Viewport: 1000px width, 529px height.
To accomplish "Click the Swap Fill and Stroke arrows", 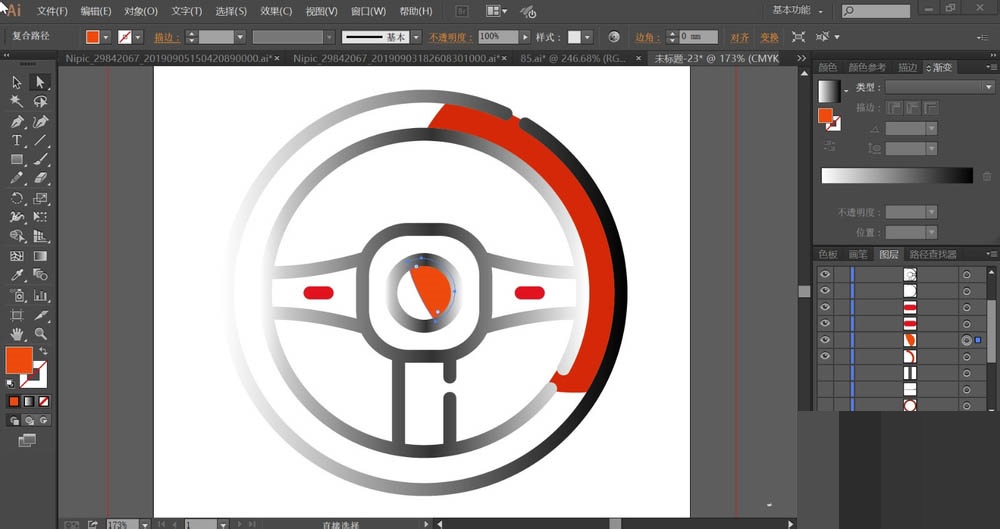I will click(43, 352).
